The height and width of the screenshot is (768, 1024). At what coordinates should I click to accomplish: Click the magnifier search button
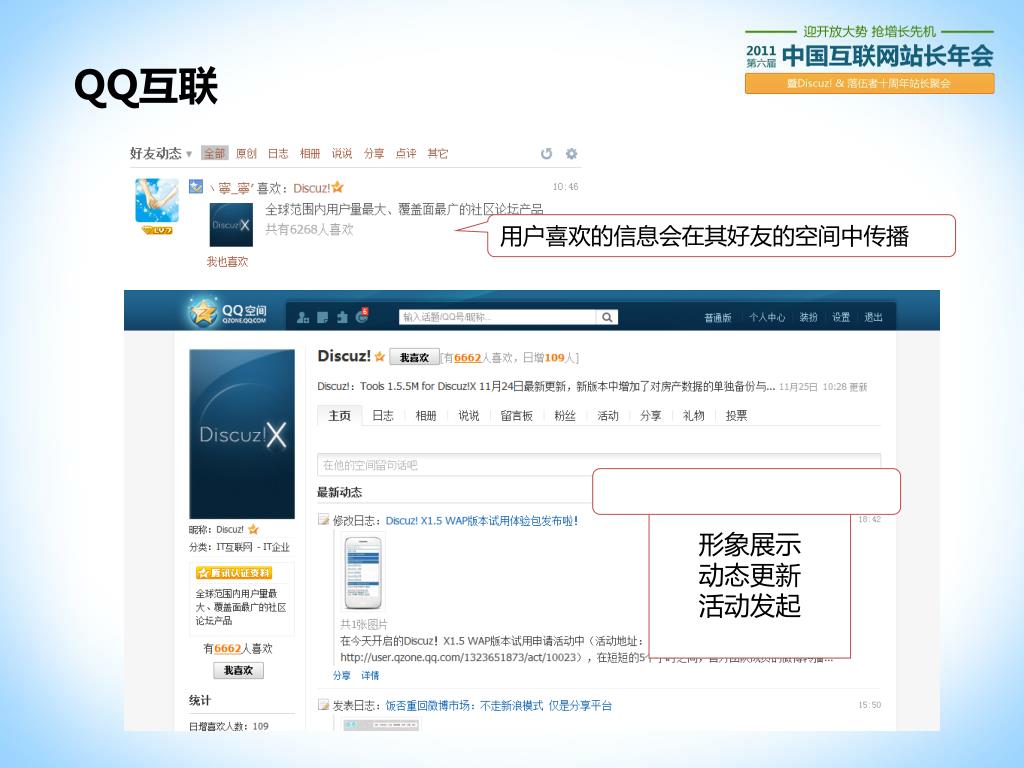tap(607, 317)
